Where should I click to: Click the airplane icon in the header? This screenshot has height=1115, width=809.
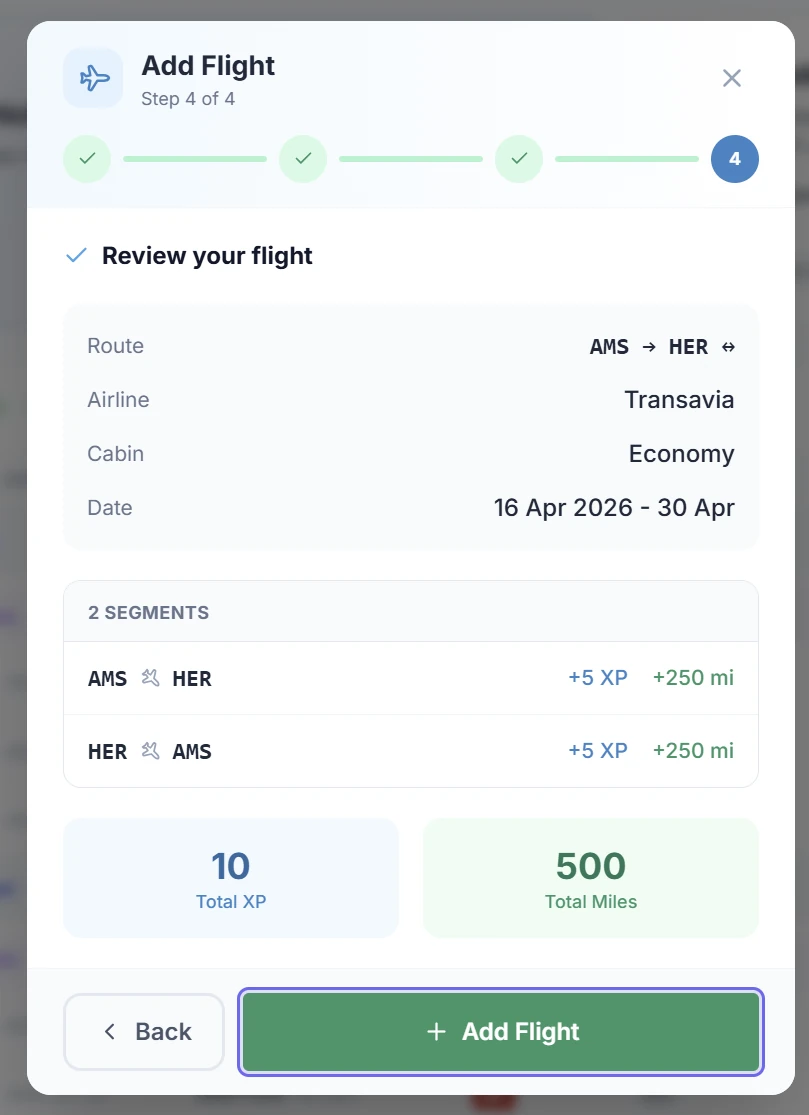92,78
